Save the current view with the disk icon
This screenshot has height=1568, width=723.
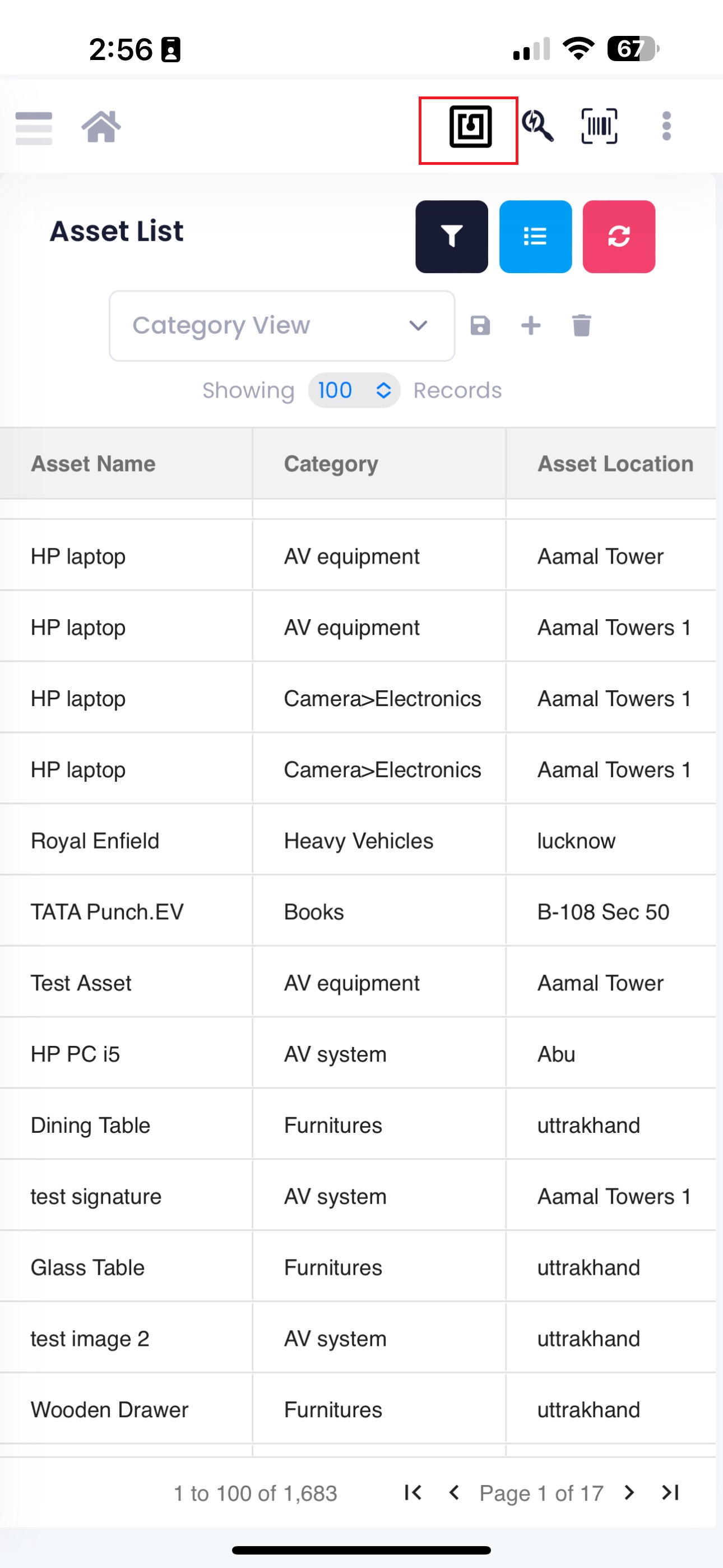(x=480, y=326)
